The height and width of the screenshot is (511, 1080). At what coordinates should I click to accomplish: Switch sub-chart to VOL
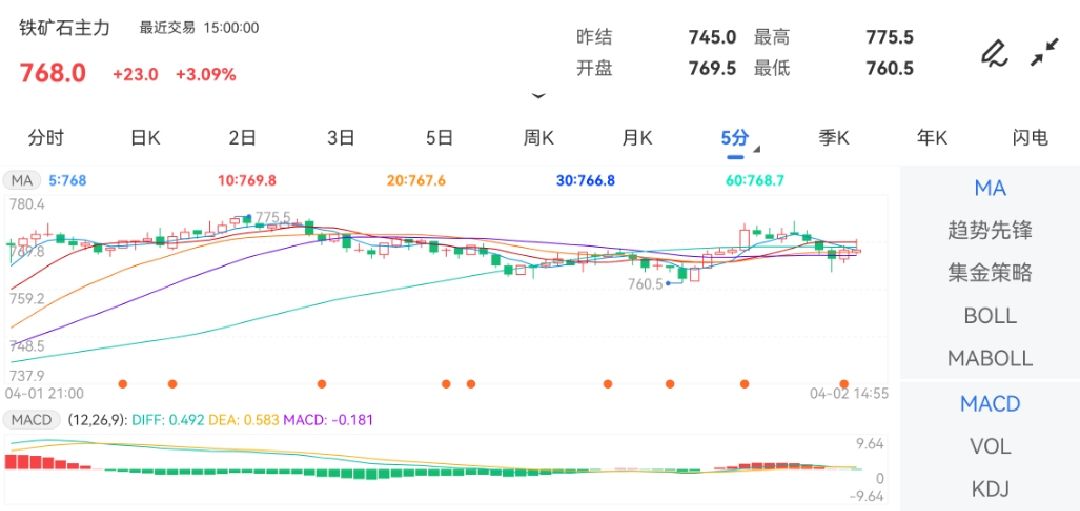[x=989, y=446]
